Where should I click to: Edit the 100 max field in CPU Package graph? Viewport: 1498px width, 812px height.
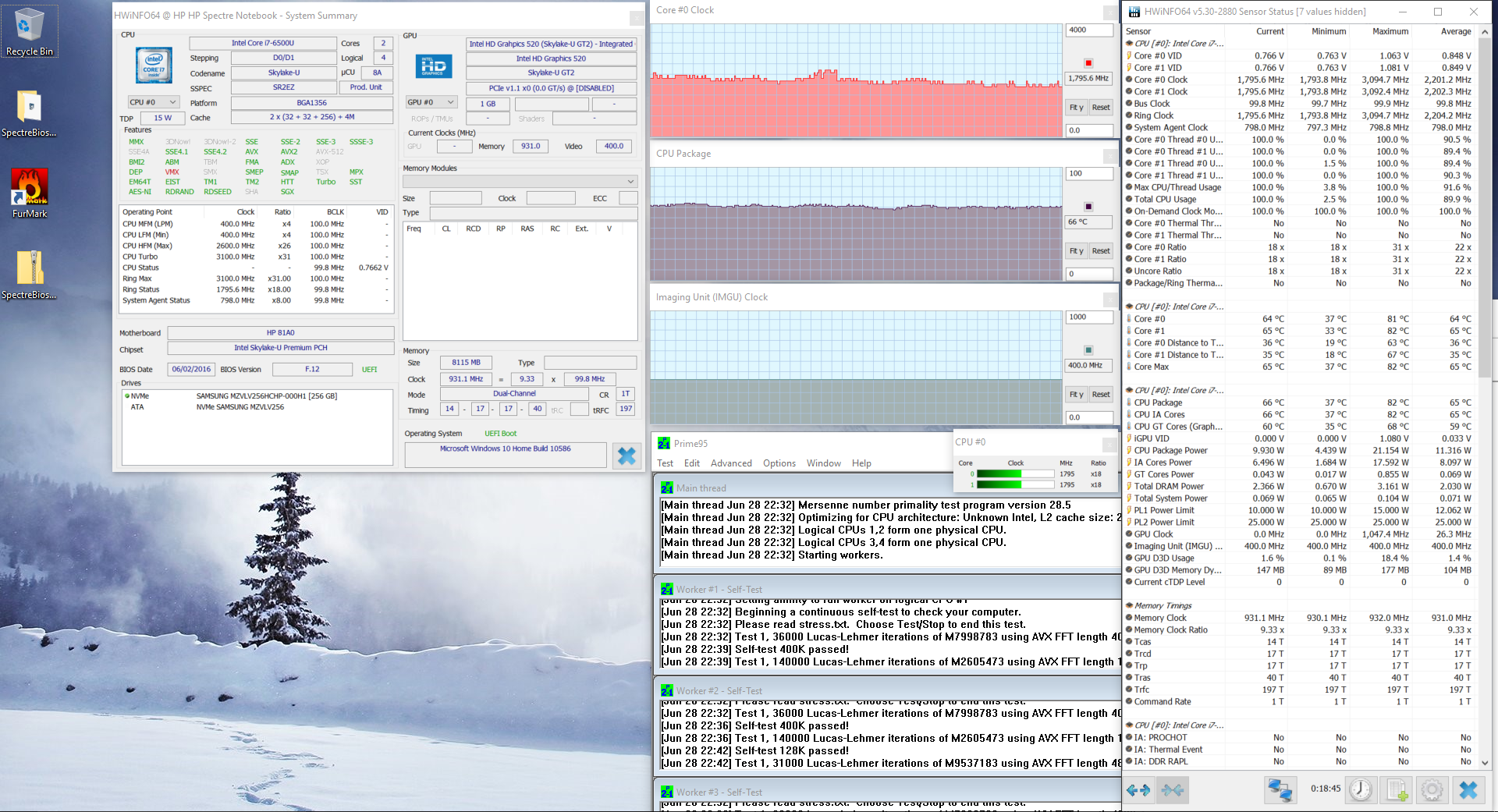tap(1089, 174)
